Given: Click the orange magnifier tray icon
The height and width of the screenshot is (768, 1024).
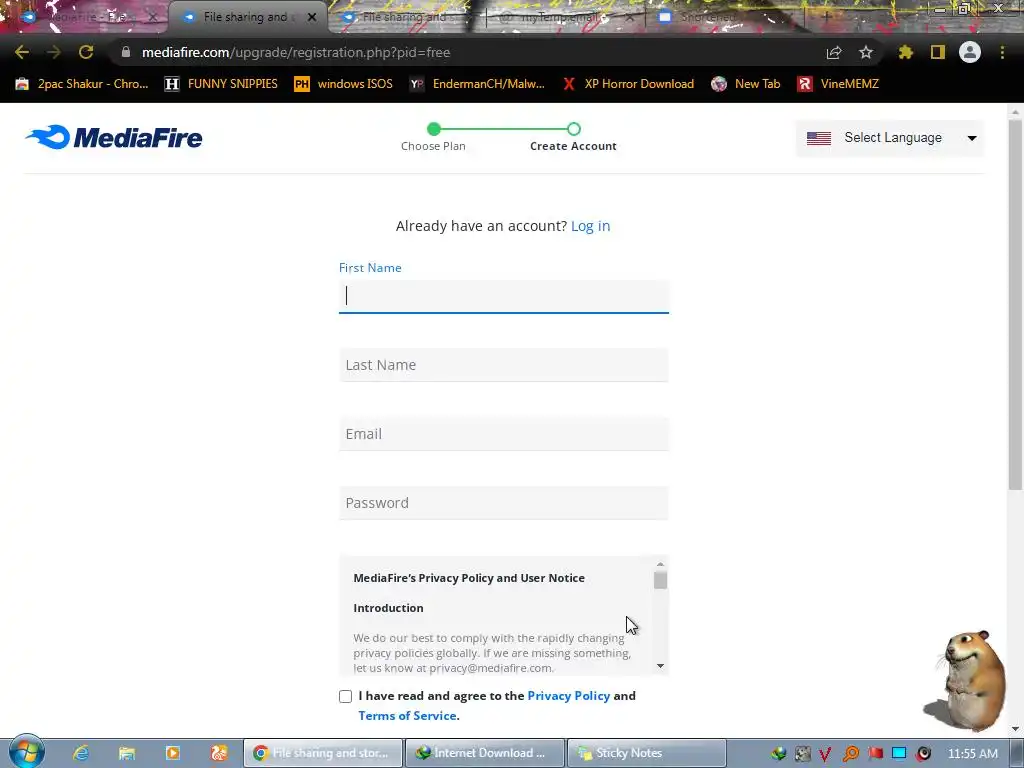Looking at the screenshot, I should (851, 754).
